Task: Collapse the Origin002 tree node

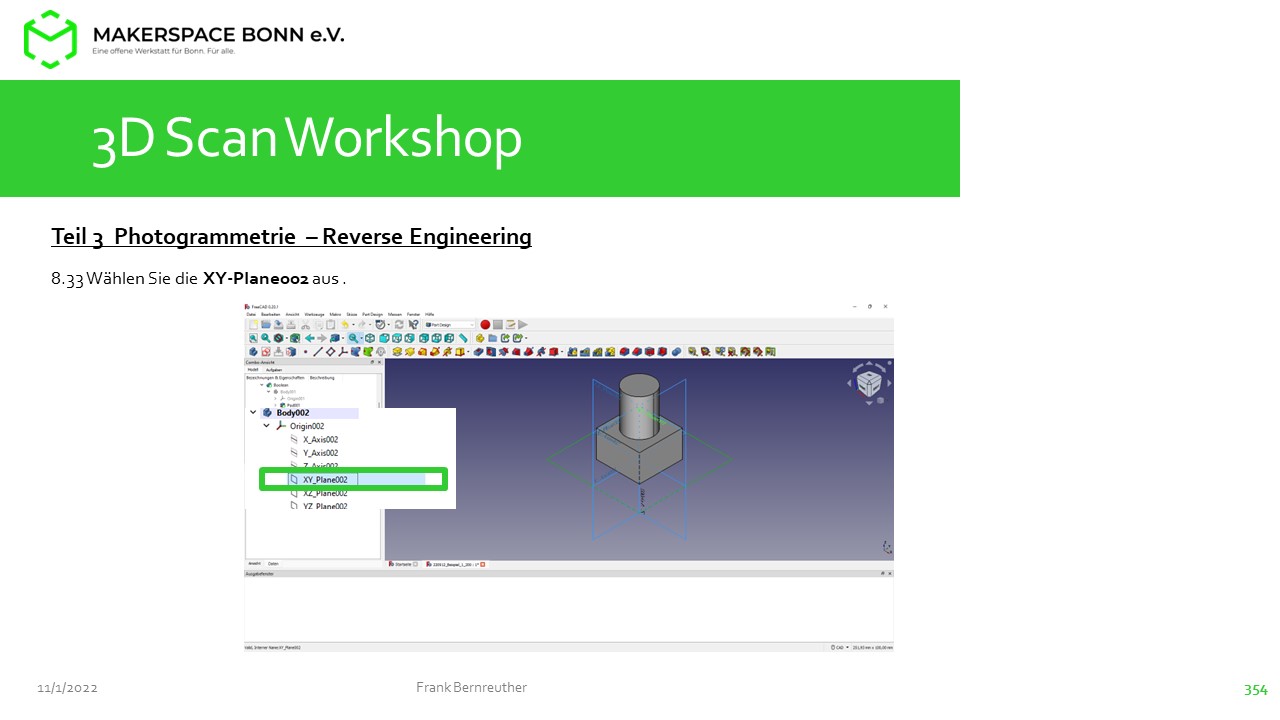Action: (266, 426)
